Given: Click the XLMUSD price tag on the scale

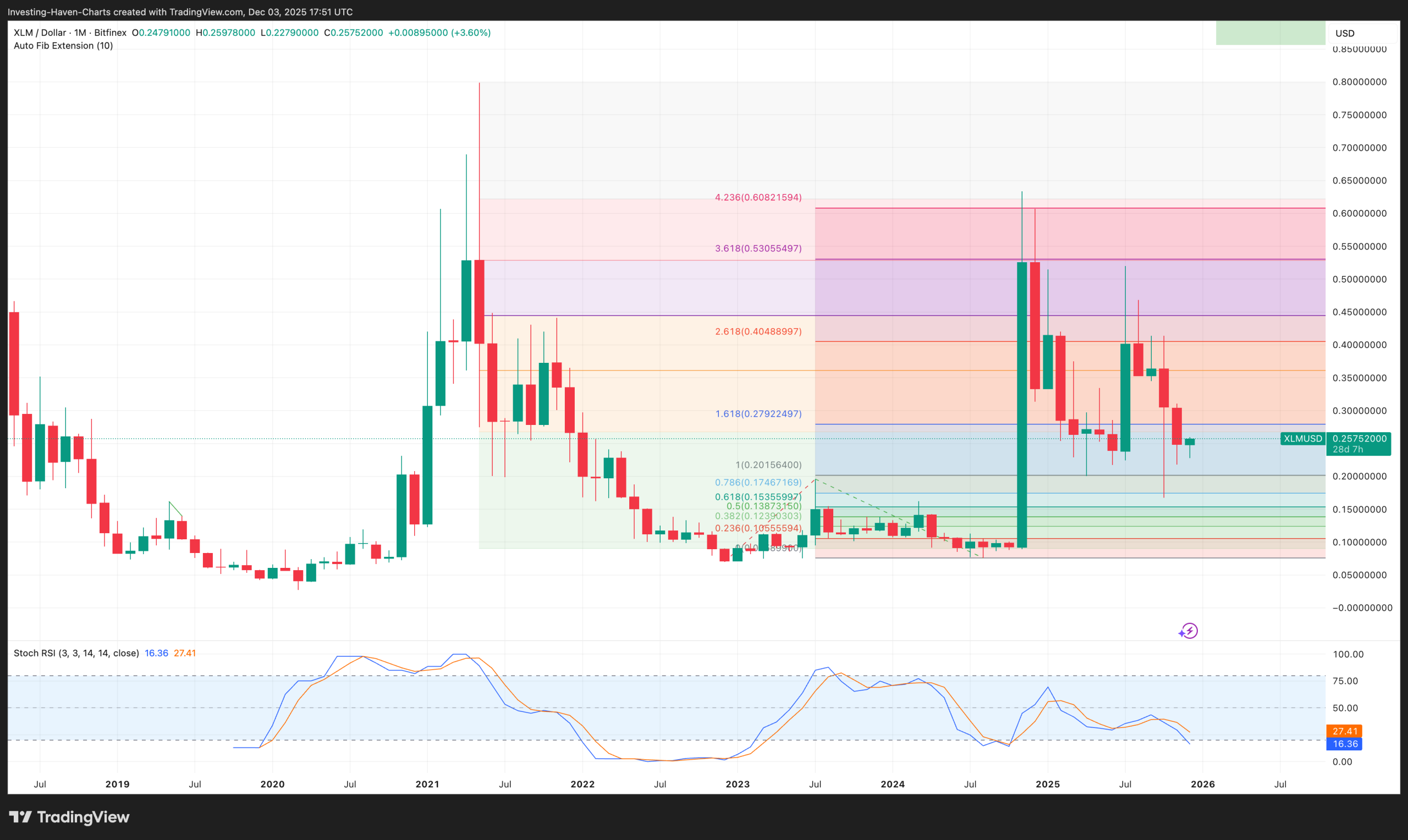Looking at the screenshot, I should [x=1303, y=439].
